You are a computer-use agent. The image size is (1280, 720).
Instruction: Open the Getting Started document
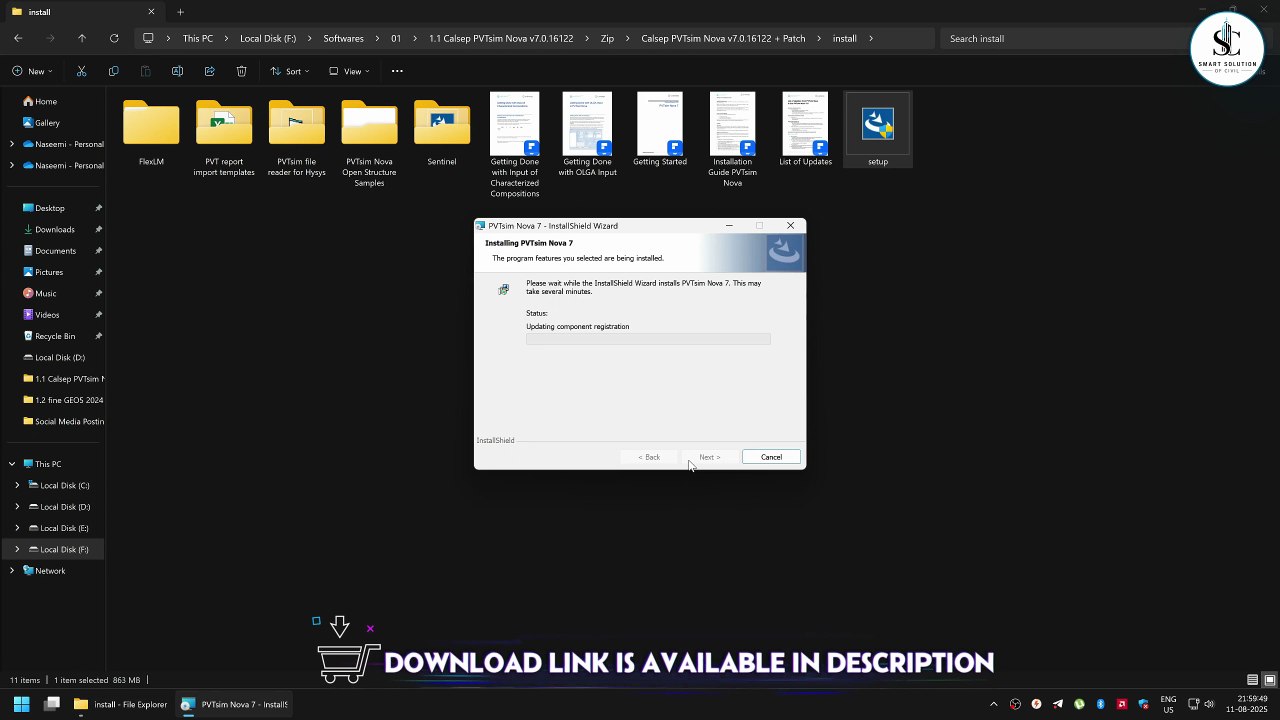coord(660,130)
